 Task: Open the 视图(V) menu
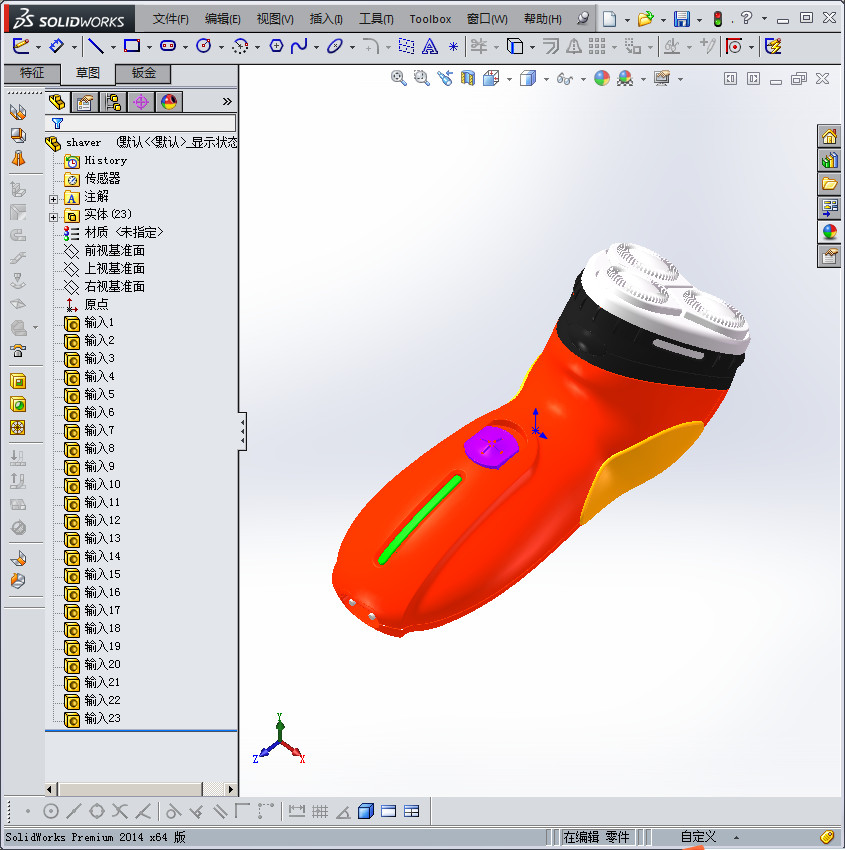pyautogui.click(x=275, y=19)
